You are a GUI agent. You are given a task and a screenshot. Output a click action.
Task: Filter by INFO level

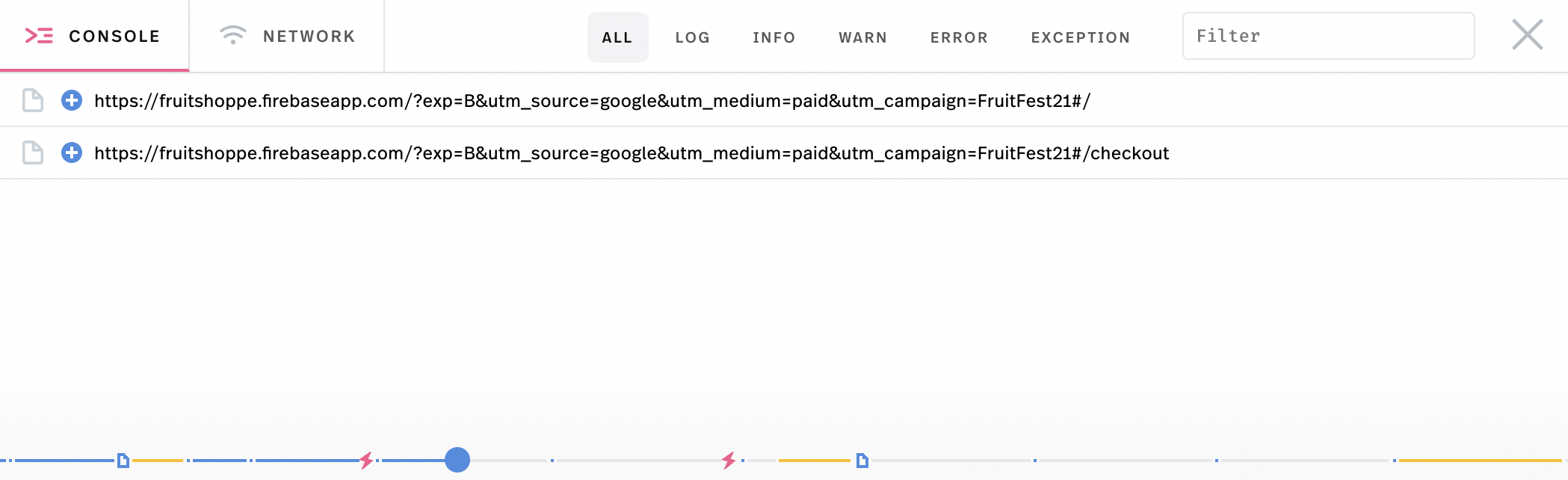(774, 37)
